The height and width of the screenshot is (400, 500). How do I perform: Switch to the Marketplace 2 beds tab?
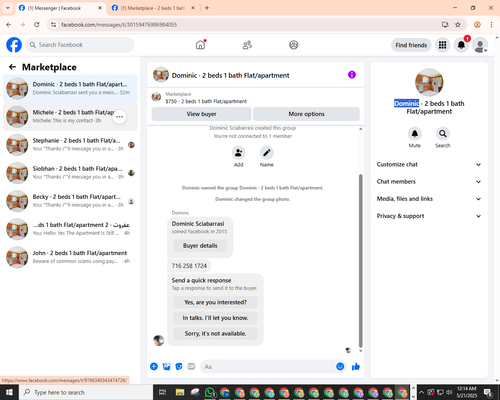153,8
